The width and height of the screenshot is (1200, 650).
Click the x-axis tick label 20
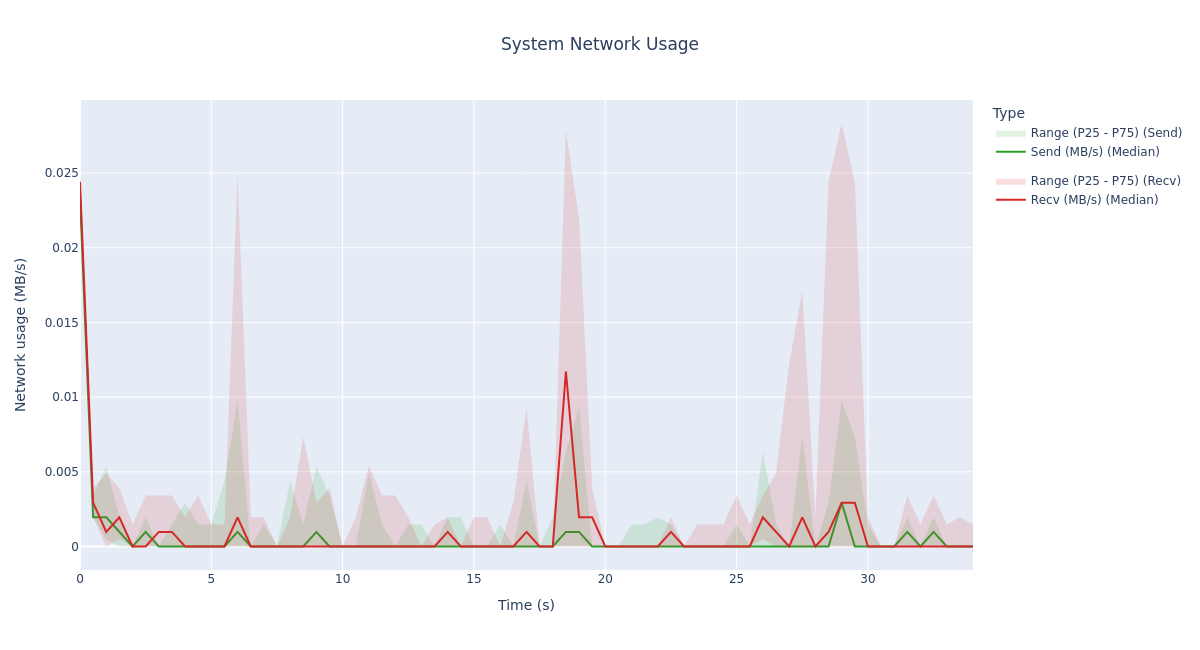605,579
